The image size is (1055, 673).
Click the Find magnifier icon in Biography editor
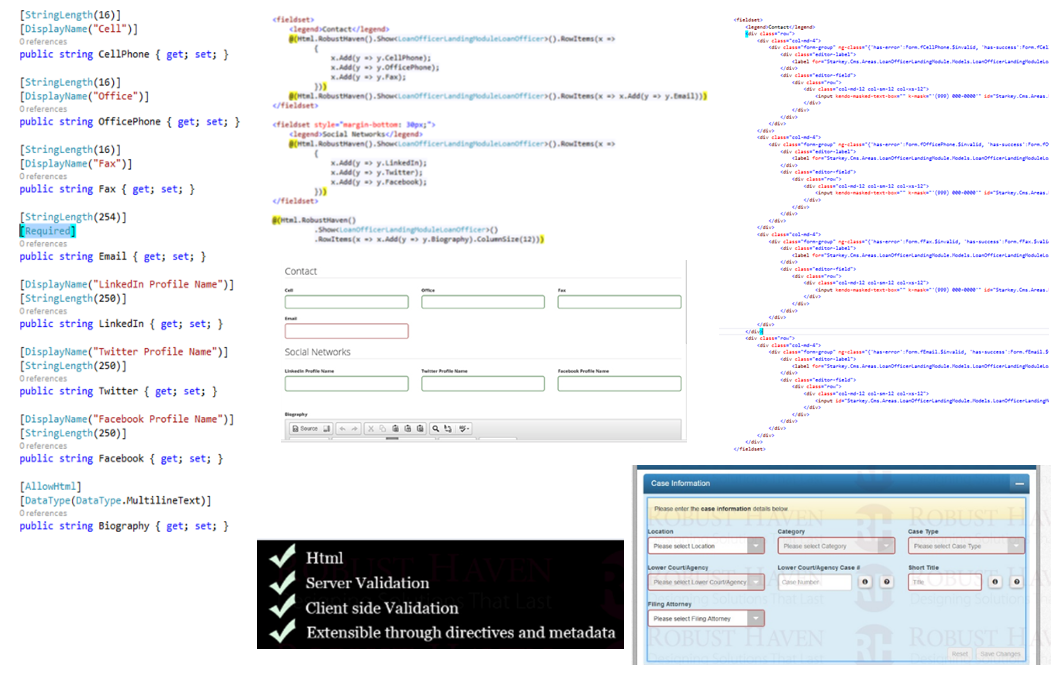437,429
